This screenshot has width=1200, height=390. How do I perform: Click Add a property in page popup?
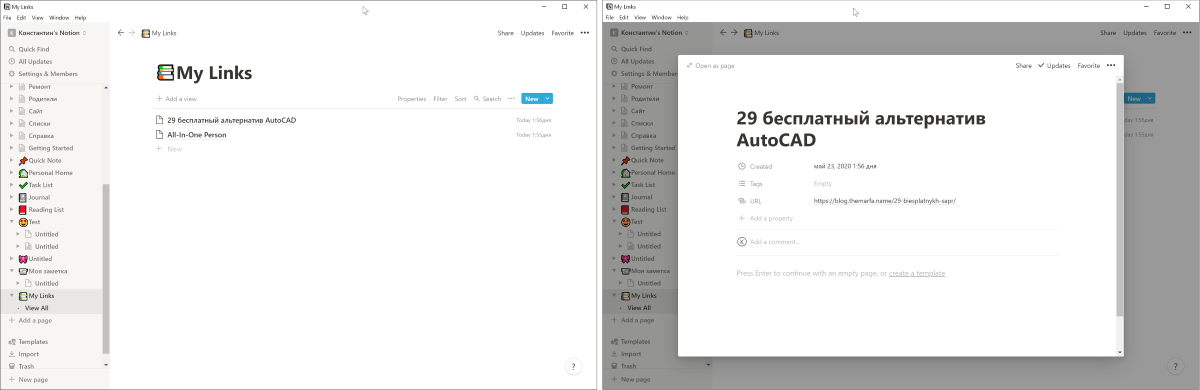(765, 217)
